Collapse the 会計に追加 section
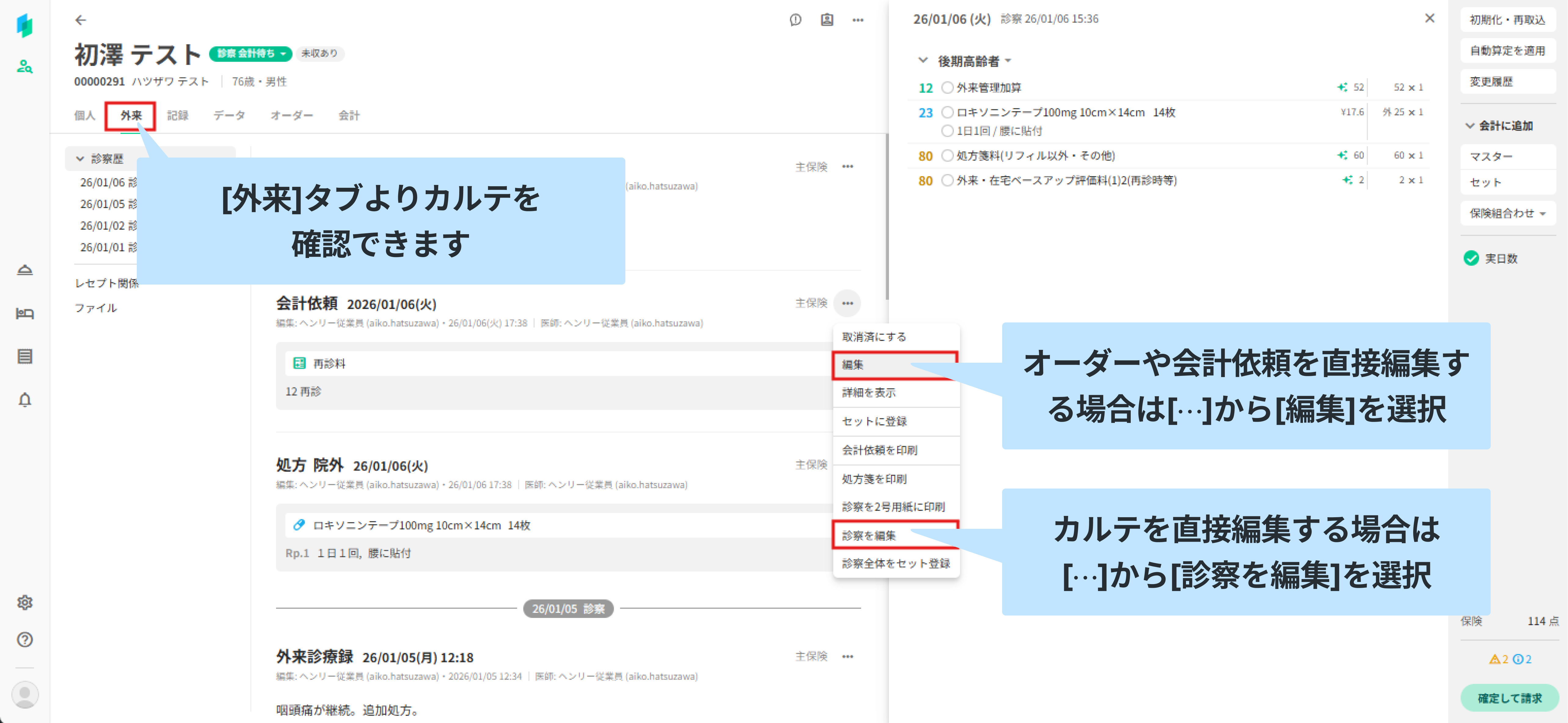Viewport: 1568px width, 723px height. point(1469,126)
